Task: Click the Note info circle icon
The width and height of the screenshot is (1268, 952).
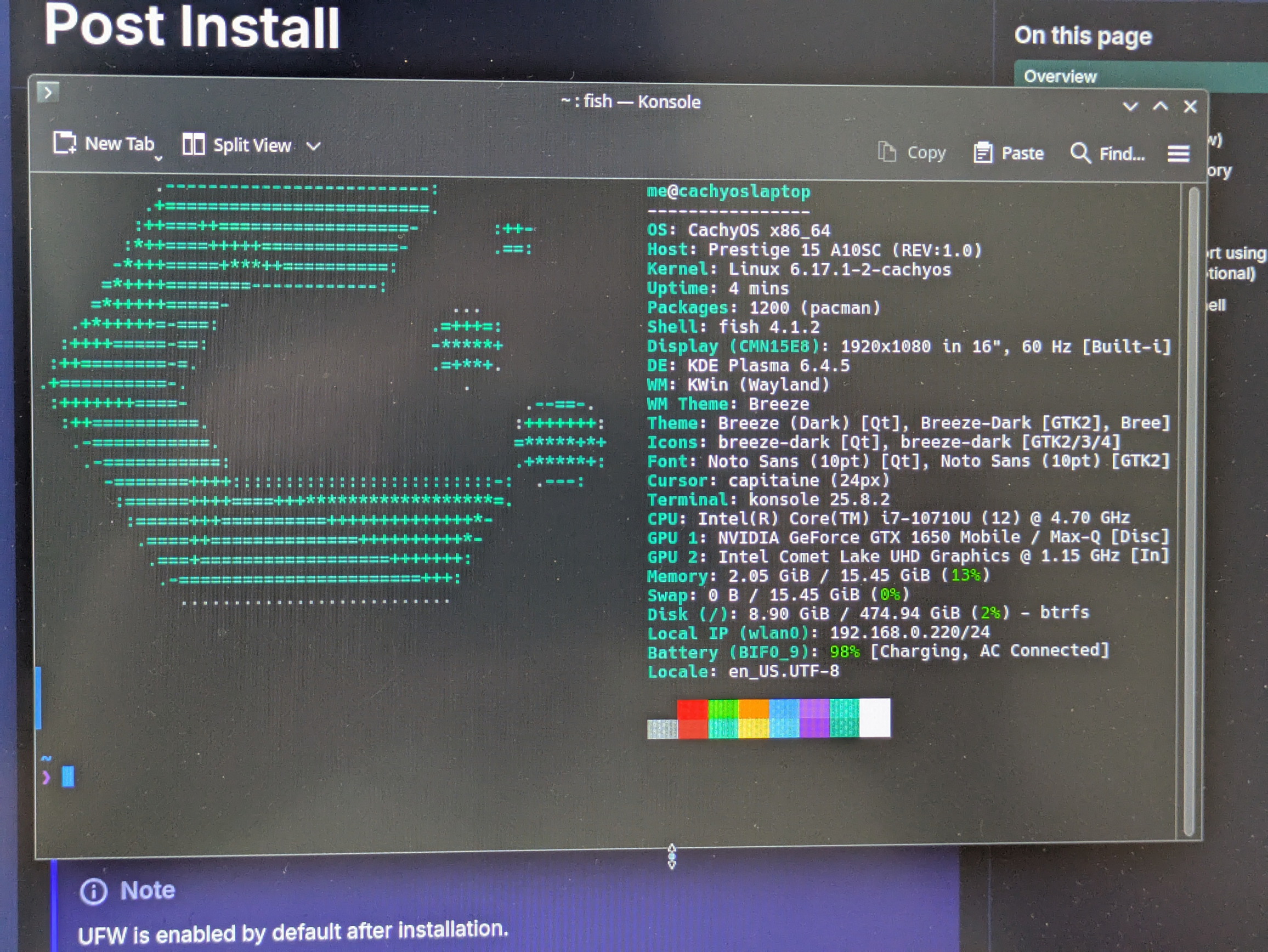Action: (93, 891)
